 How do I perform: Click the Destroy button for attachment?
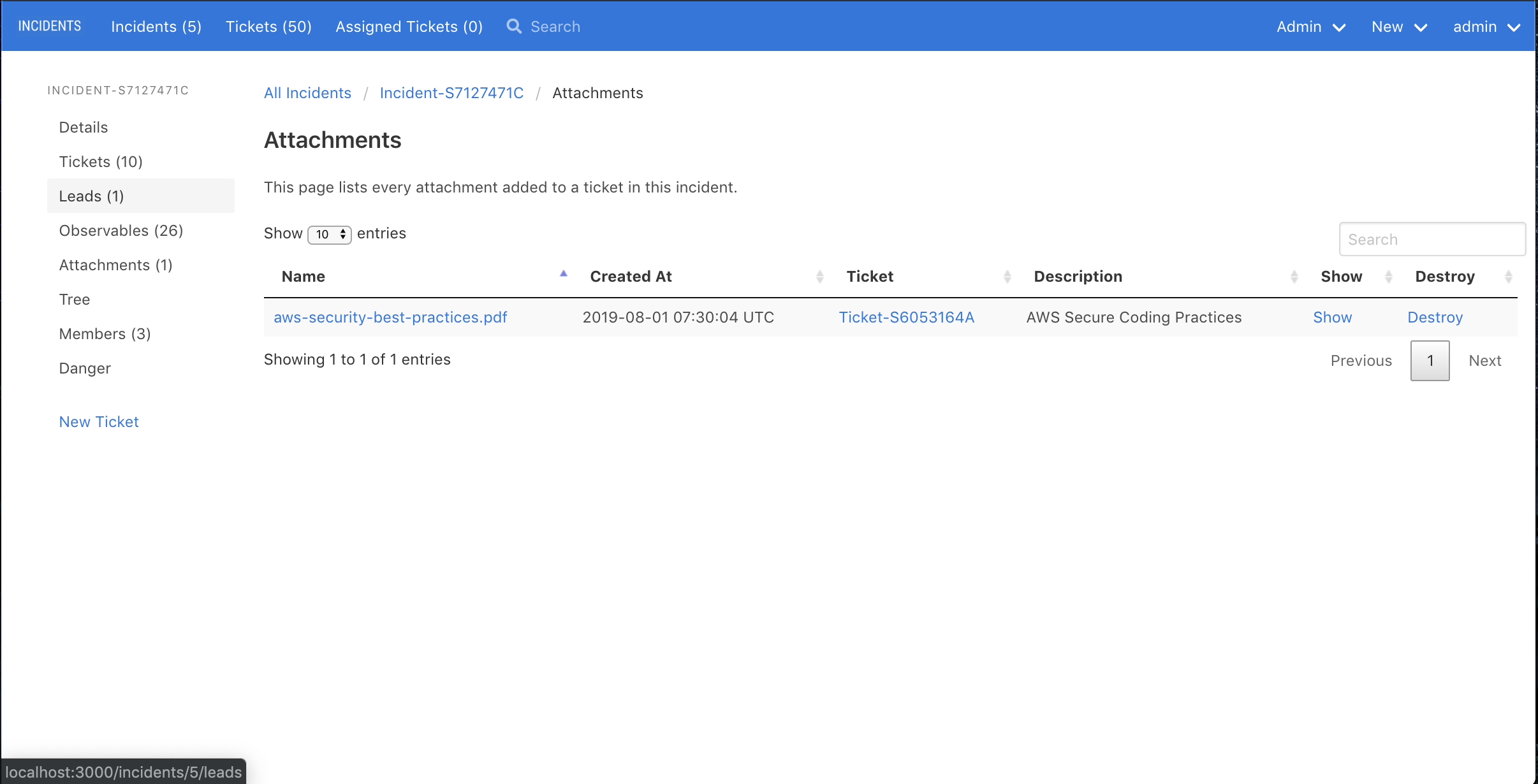tap(1435, 317)
